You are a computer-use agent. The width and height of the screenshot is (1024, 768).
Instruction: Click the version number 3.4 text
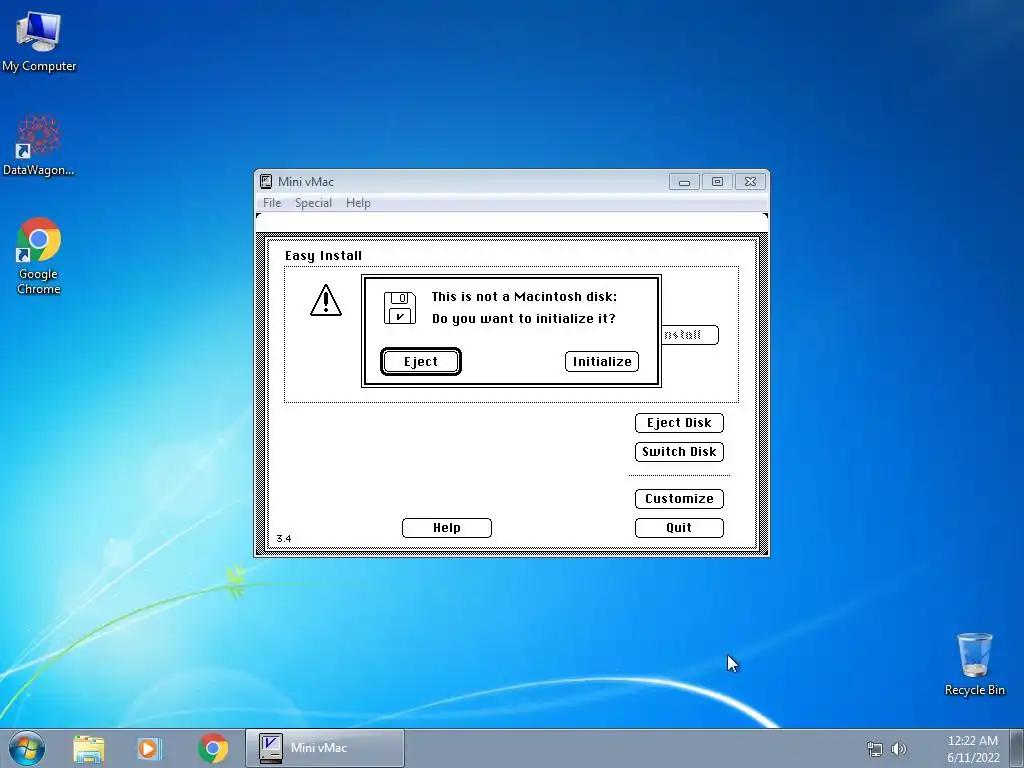(284, 539)
